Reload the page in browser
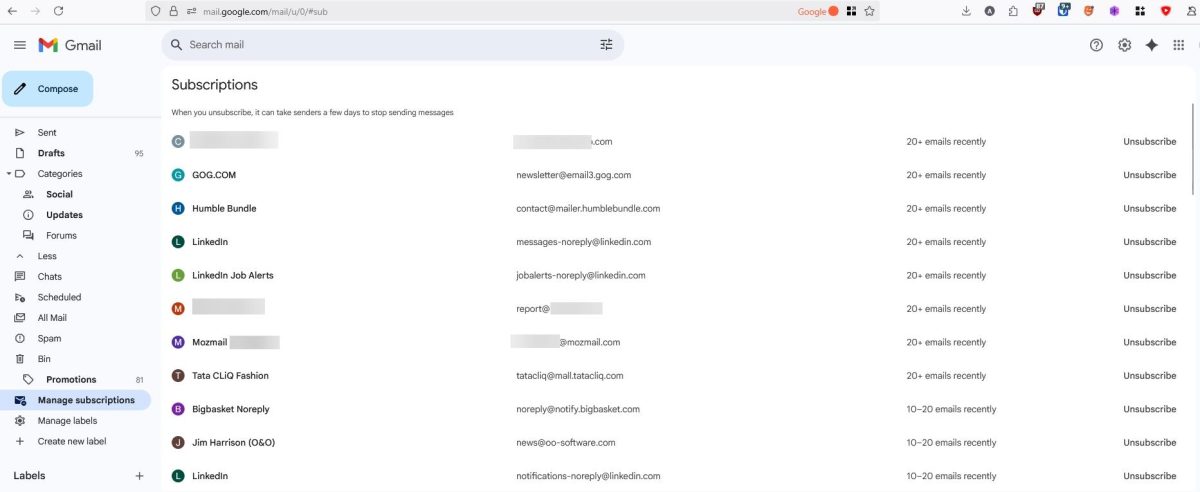1200x492 pixels. 58,11
